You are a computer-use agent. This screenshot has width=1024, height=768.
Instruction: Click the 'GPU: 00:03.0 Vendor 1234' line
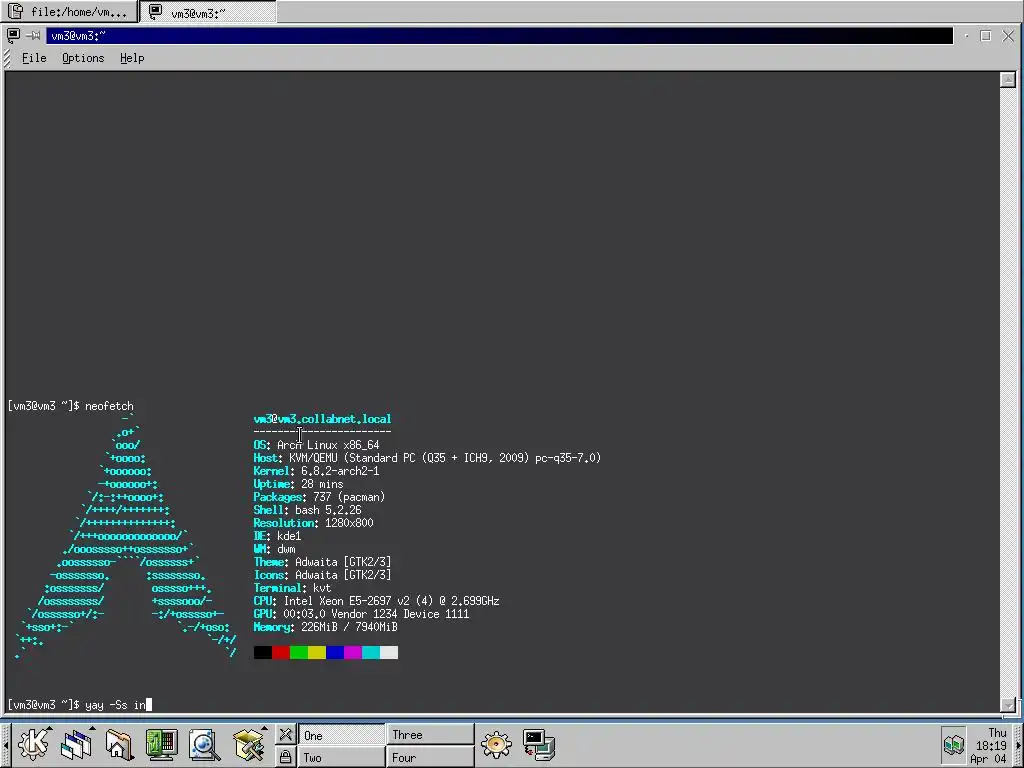click(x=362, y=615)
